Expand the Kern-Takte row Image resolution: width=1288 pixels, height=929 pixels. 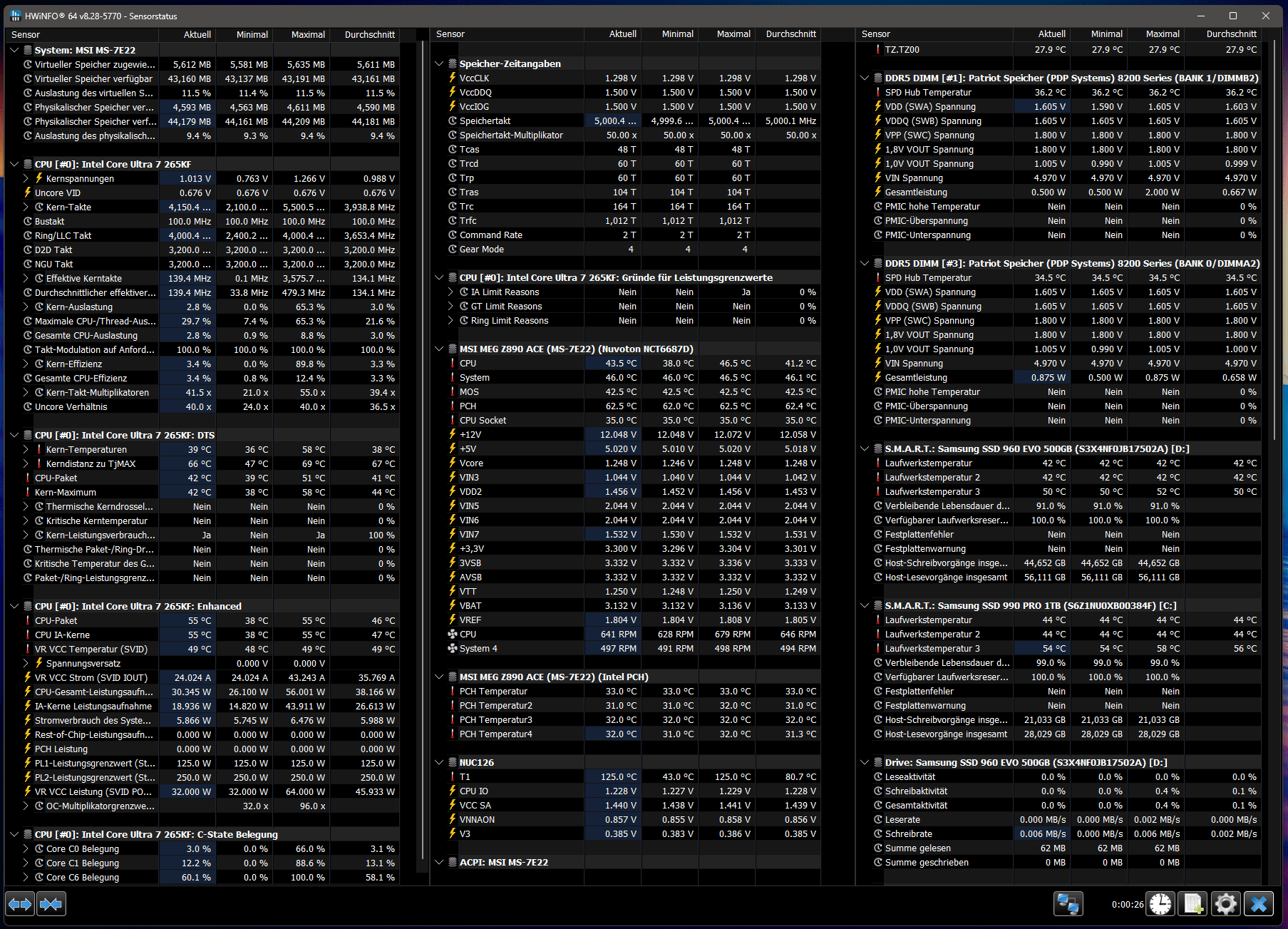click(x=26, y=207)
